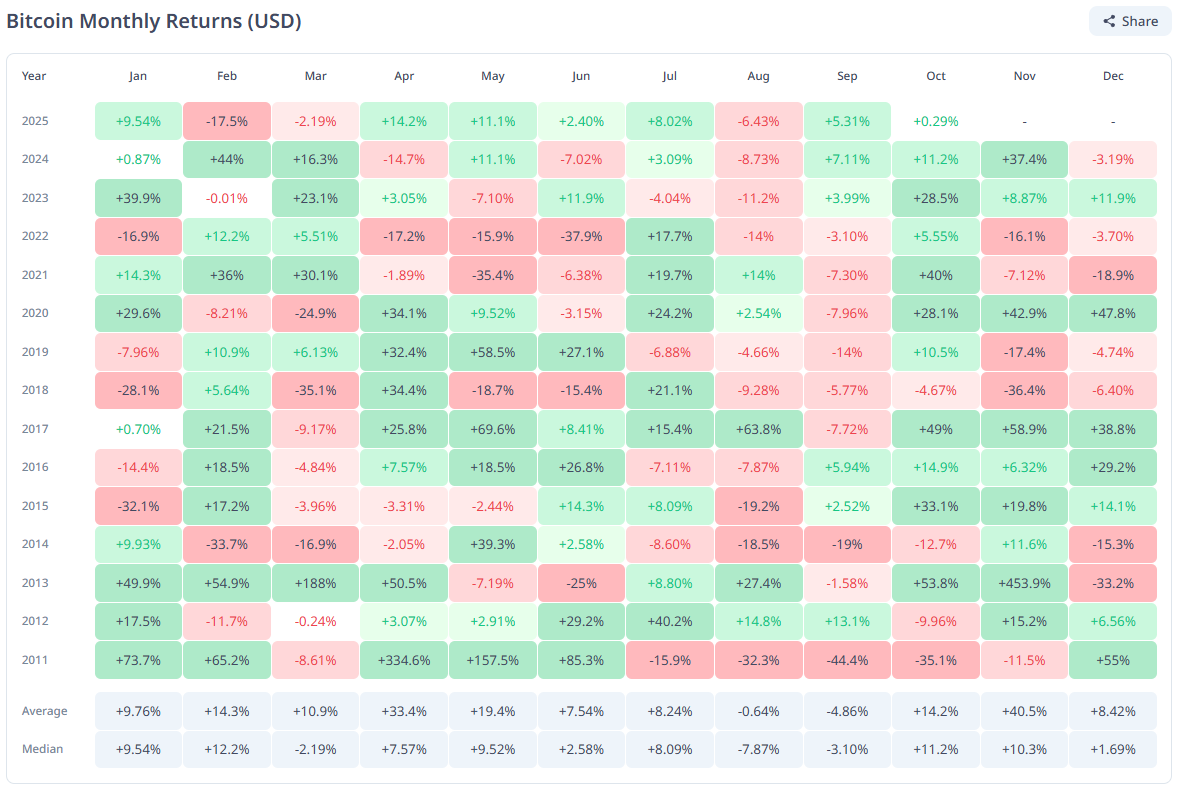Click the +69.6% May 2017 cell

pyautogui.click(x=492, y=428)
